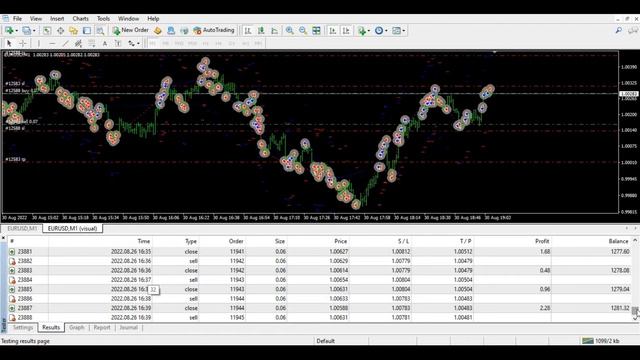The width and height of the screenshot is (640, 360).
Task: Switch to the tester Report tab
Action: pos(102,327)
